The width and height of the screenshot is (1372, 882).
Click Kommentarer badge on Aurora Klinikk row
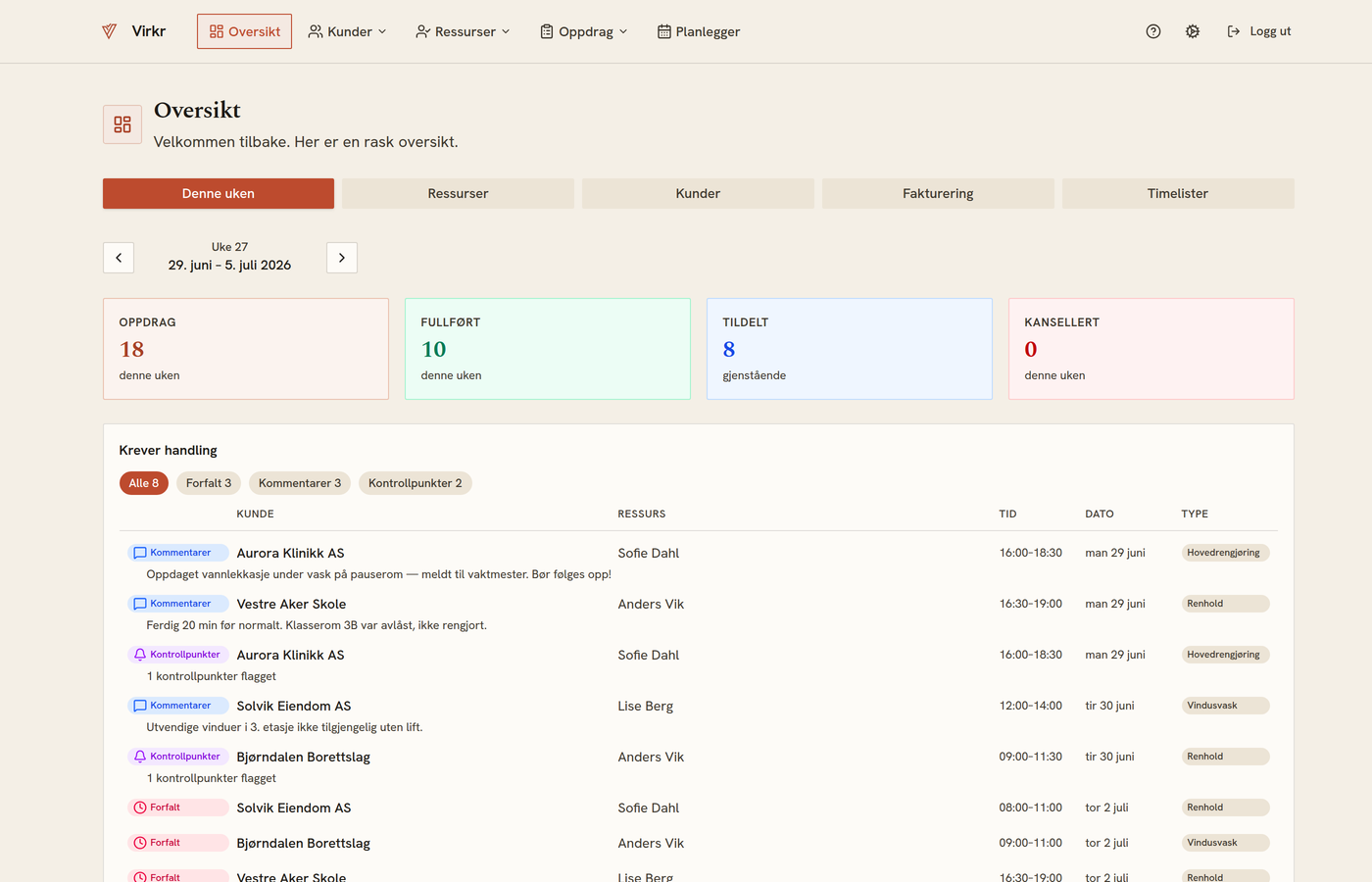click(x=178, y=553)
